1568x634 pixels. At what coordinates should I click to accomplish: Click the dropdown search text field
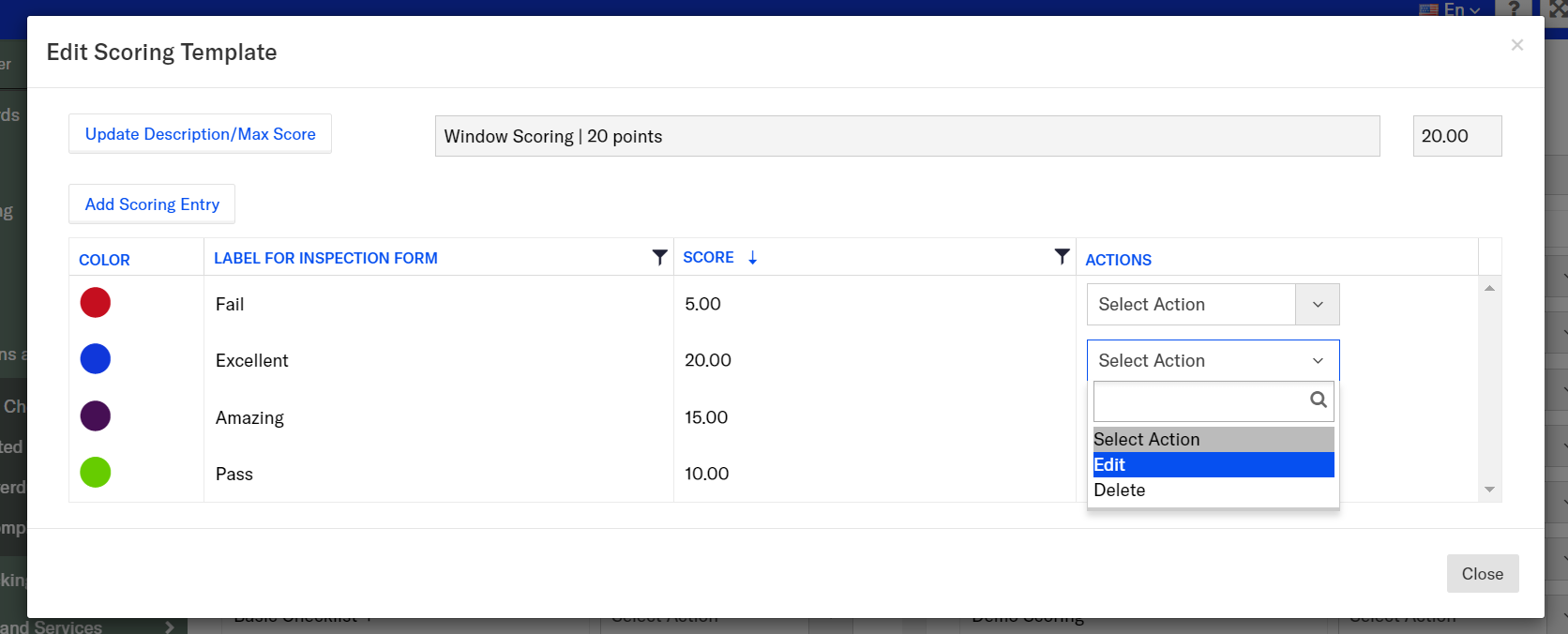pyautogui.click(x=1199, y=401)
